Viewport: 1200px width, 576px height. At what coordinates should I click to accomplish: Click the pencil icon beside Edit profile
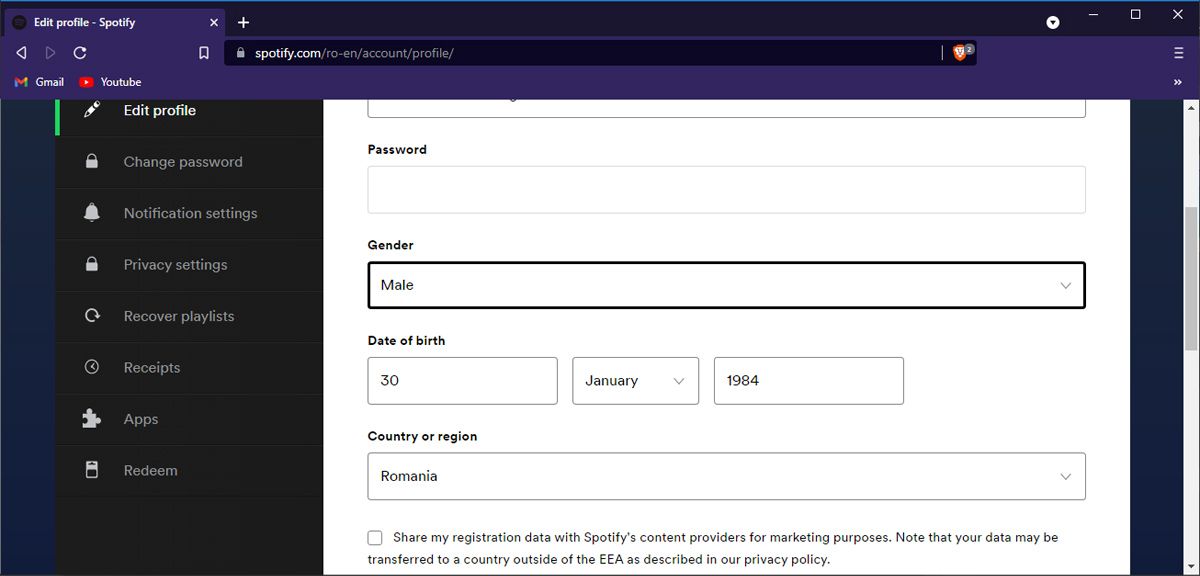[x=92, y=110]
